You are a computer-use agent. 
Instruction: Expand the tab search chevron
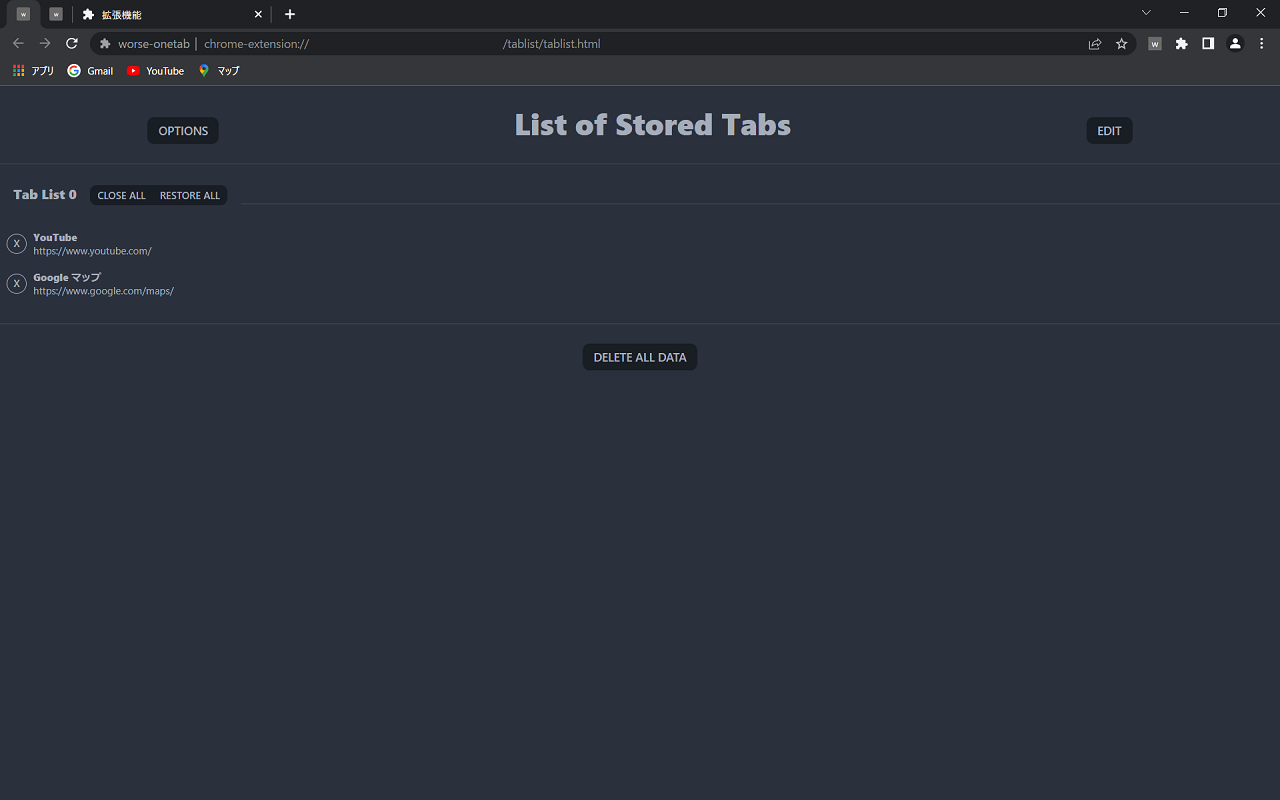pyautogui.click(x=1146, y=13)
